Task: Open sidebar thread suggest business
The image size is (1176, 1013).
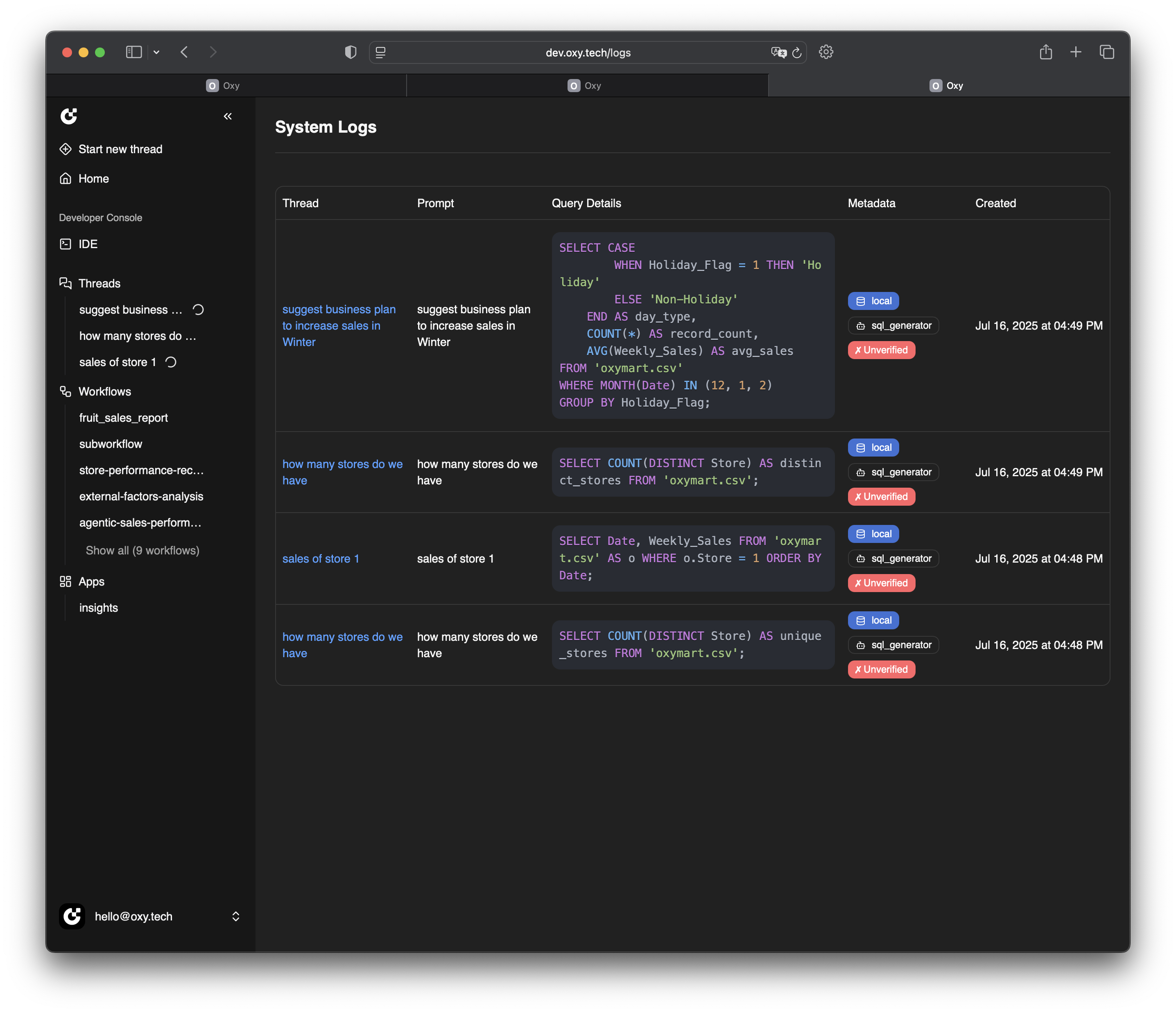Action: click(x=131, y=310)
